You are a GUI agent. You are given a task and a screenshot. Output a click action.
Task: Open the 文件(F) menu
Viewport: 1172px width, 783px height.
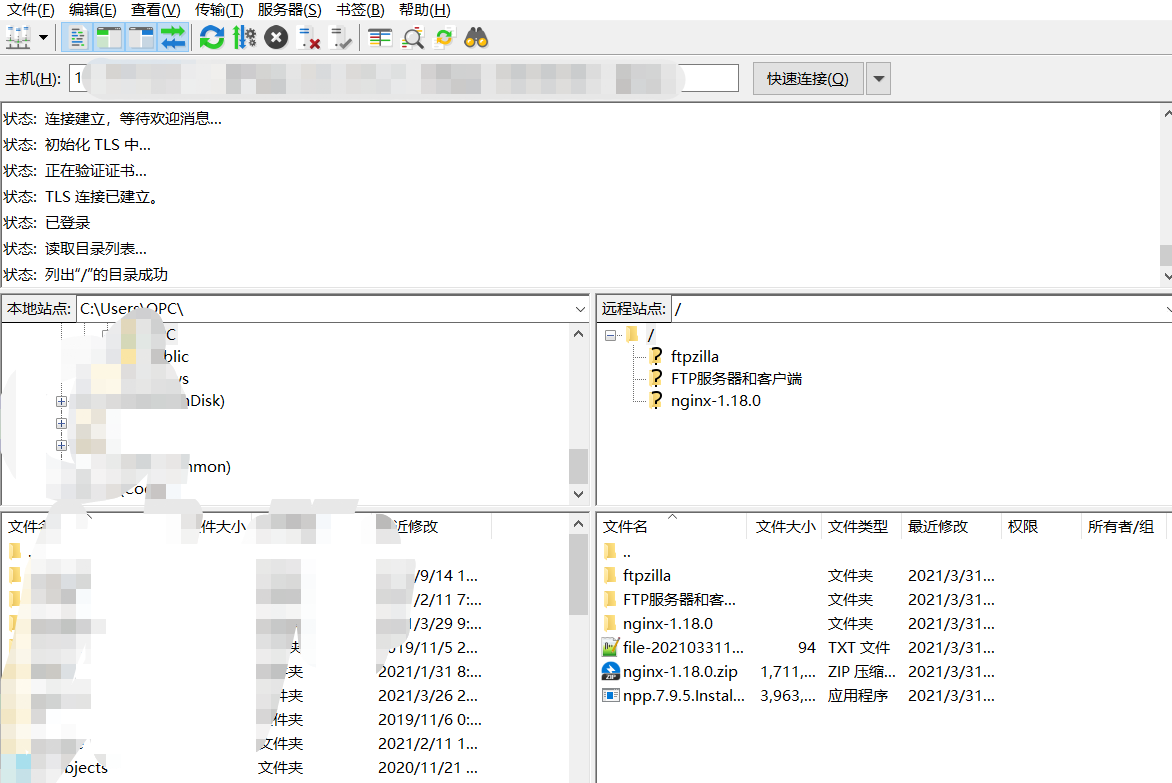[x=31, y=10]
